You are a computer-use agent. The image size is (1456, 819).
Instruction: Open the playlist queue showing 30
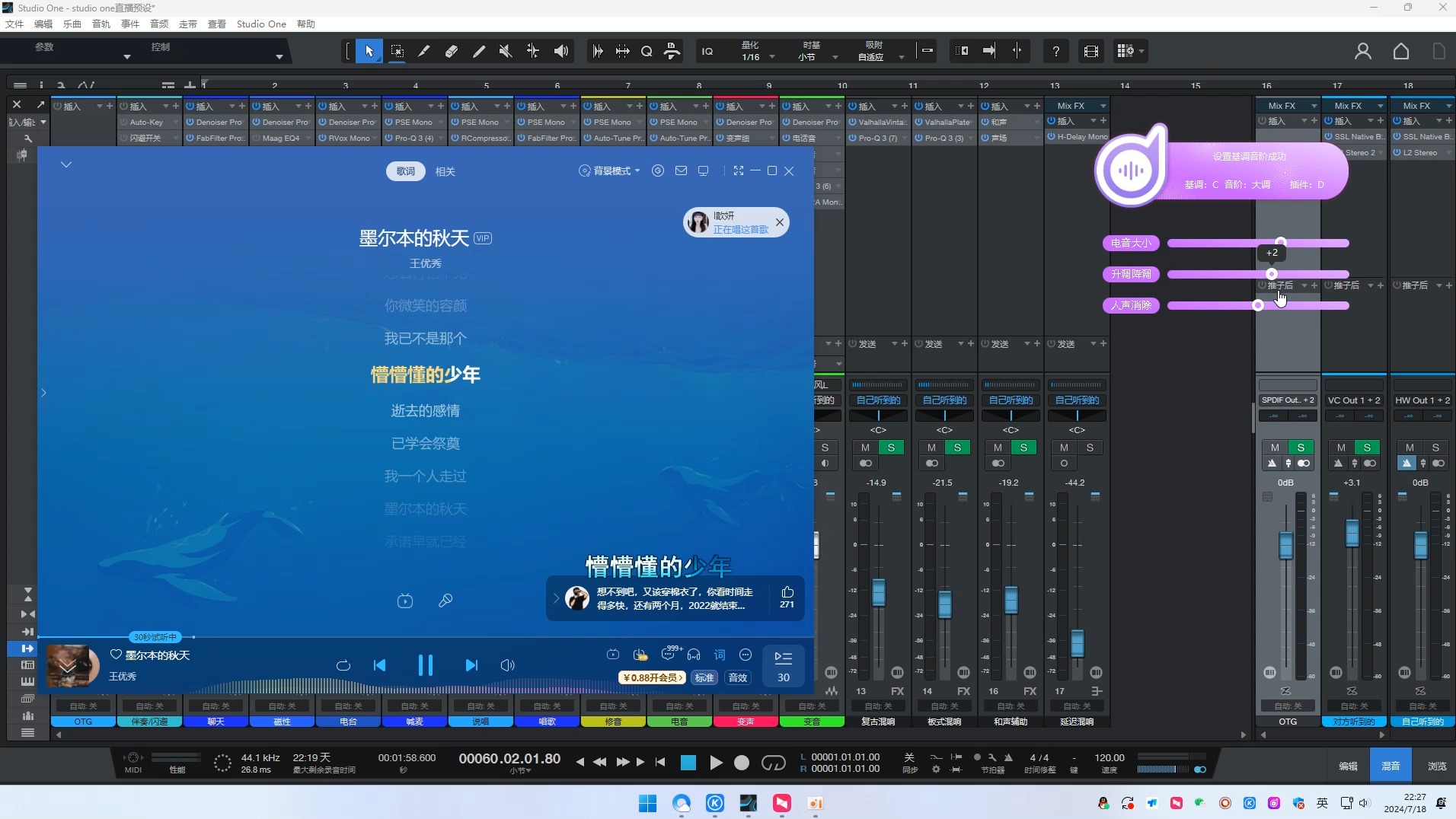(x=784, y=666)
